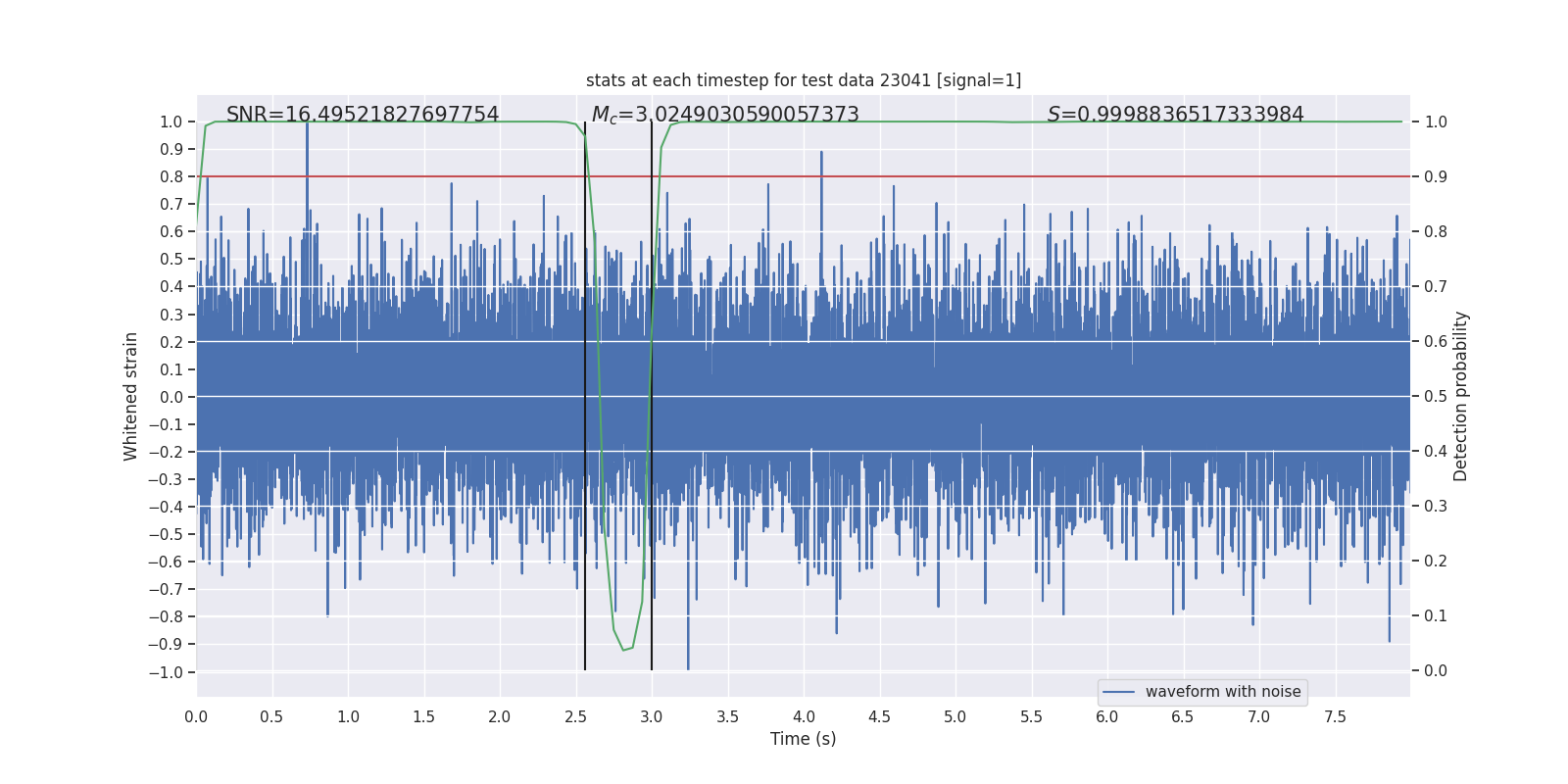Click the 0.0 tick on Detection probability axis
Image resolution: width=1568 pixels, height=784 pixels.
point(1436,670)
